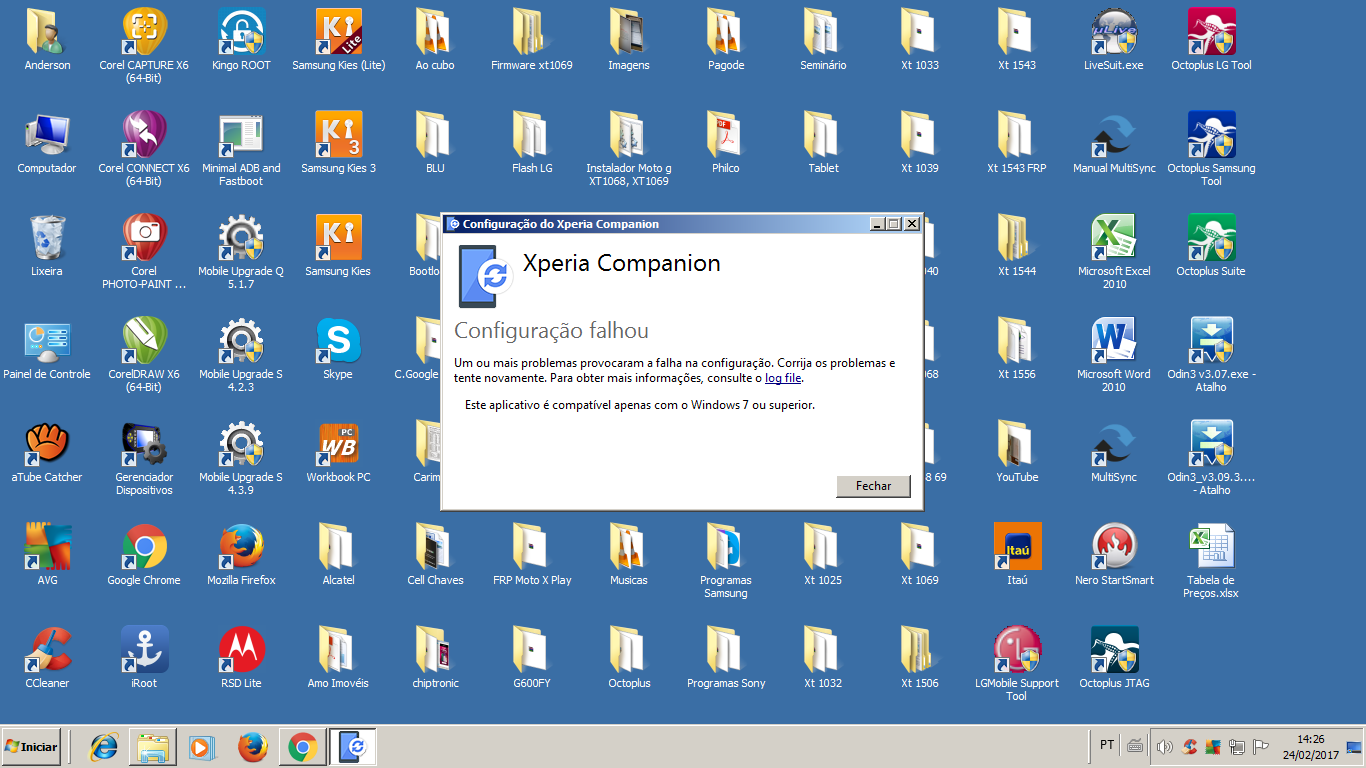Image resolution: width=1366 pixels, height=768 pixels.
Task: Click the Show desktop button
Action: pos(1354,747)
